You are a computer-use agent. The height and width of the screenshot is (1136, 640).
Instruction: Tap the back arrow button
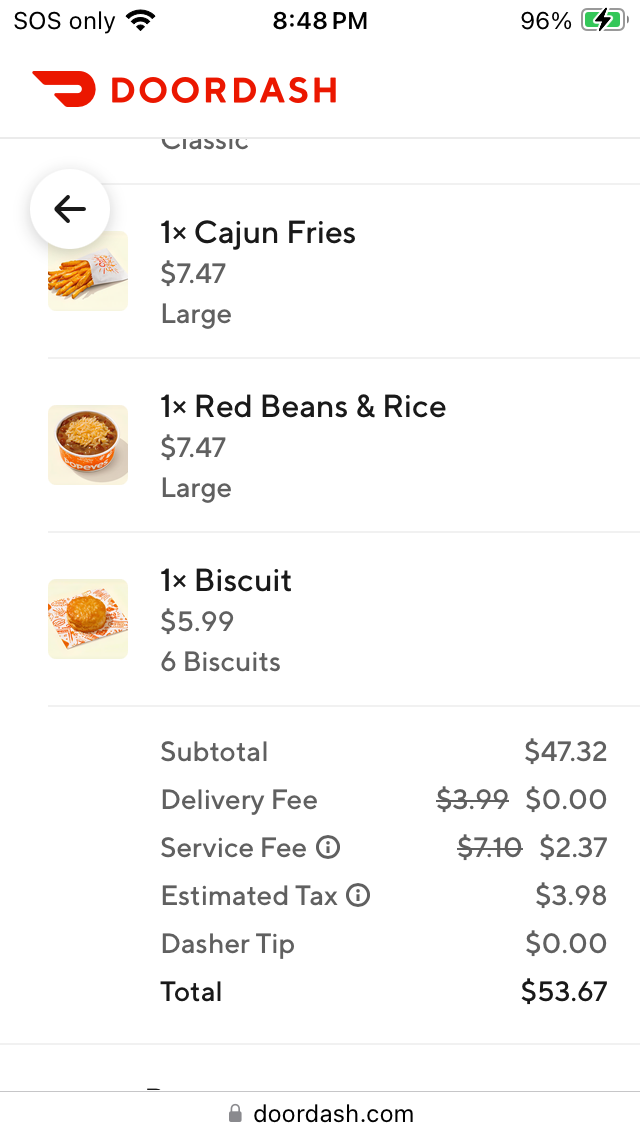pyautogui.click(x=70, y=209)
